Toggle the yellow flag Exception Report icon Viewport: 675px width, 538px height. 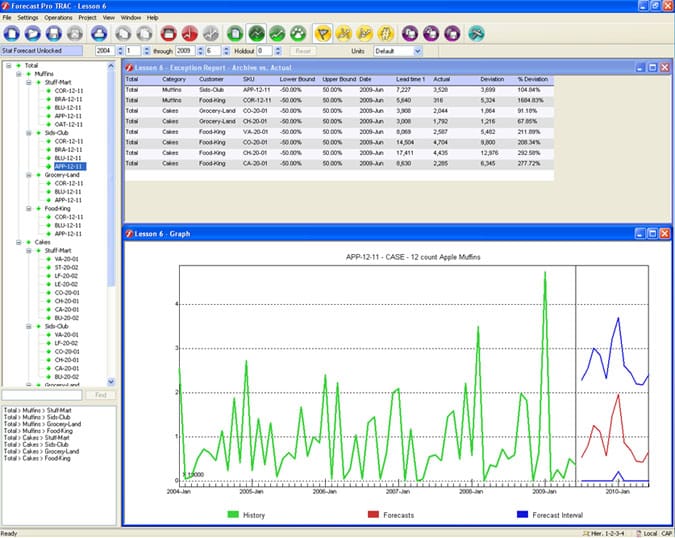pyautogui.click(x=323, y=34)
